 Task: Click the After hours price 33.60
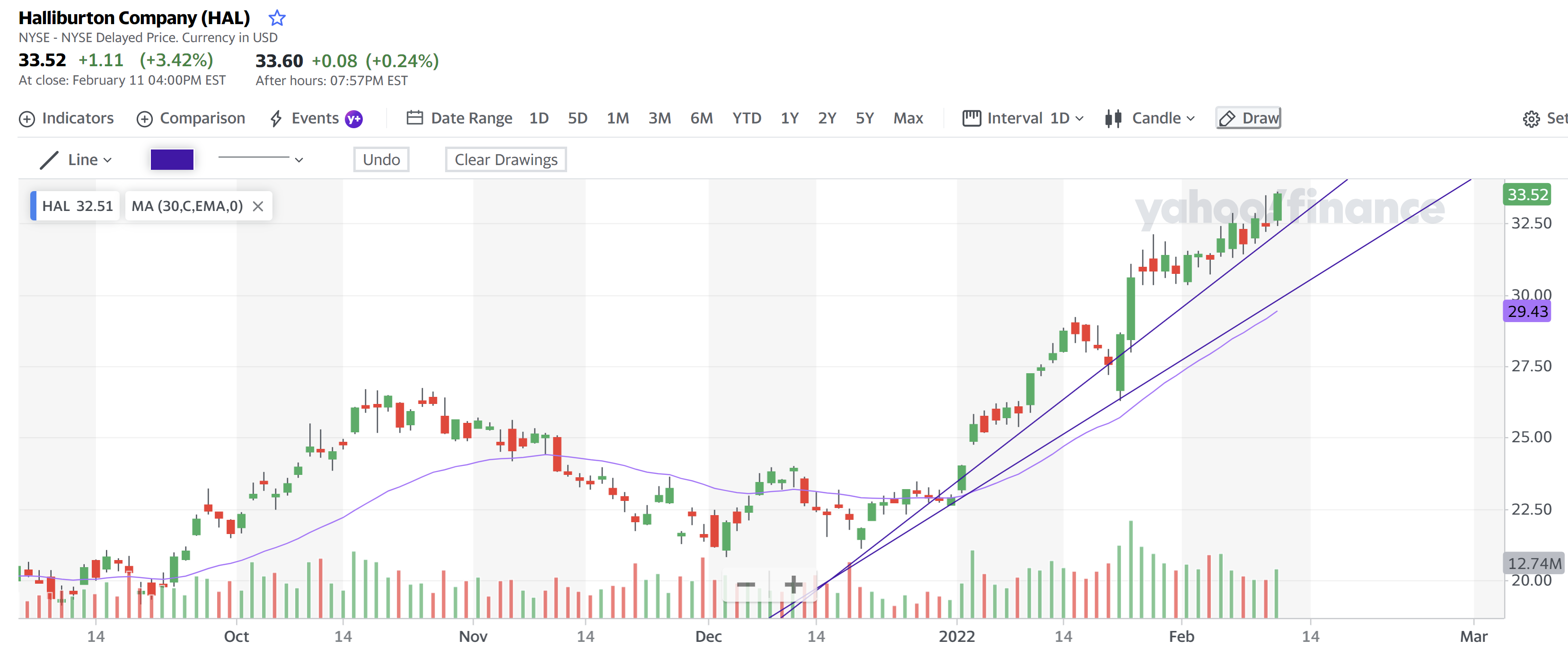(x=279, y=61)
